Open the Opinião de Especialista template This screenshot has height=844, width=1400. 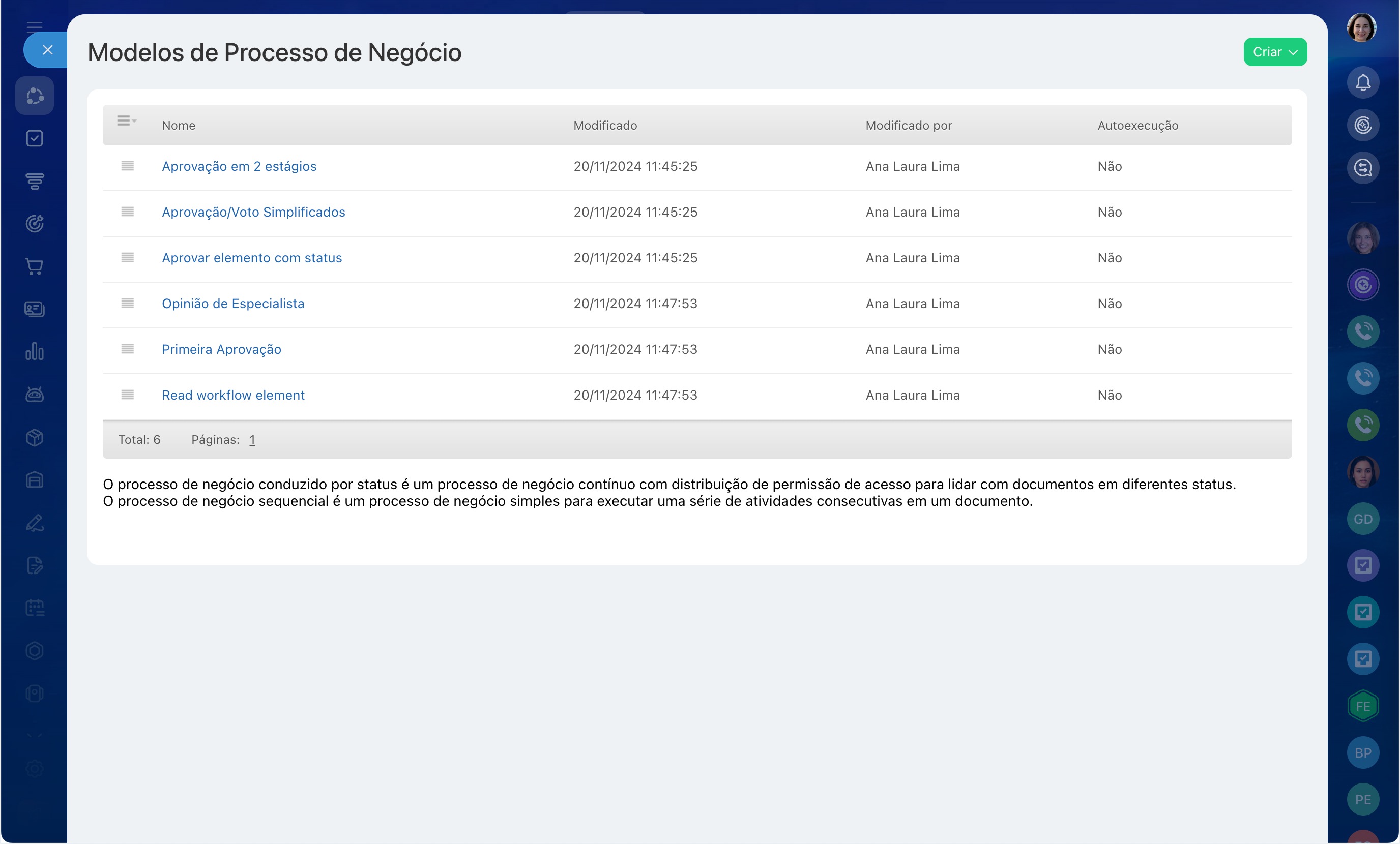pos(233,304)
